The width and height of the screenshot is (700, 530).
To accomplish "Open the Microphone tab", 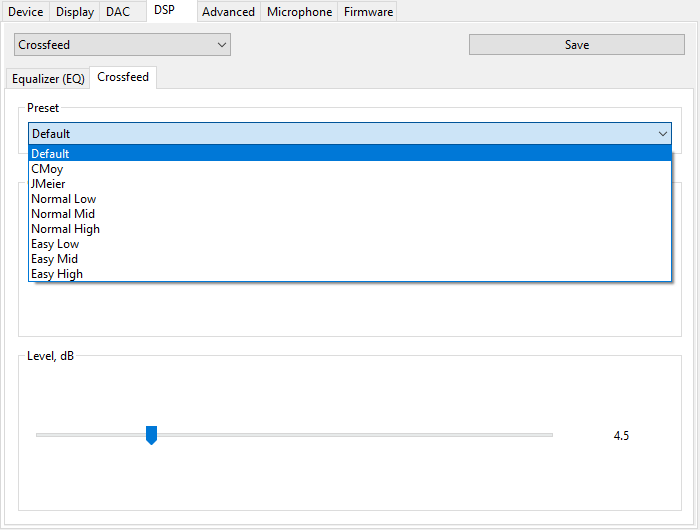I will [299, 12].
